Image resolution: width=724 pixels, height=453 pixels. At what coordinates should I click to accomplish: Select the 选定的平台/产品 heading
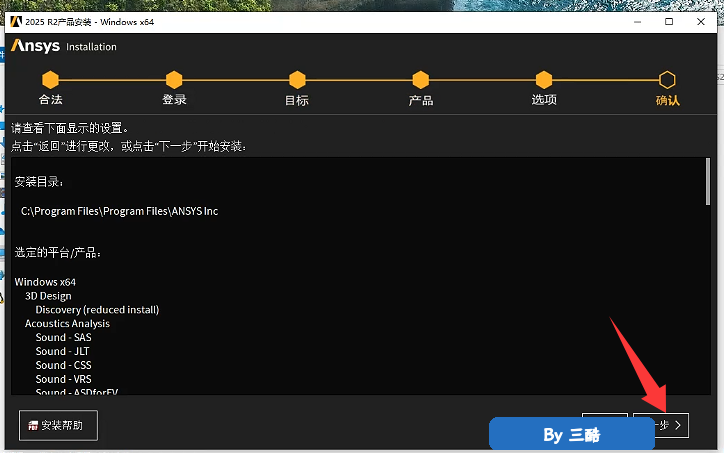57,253
